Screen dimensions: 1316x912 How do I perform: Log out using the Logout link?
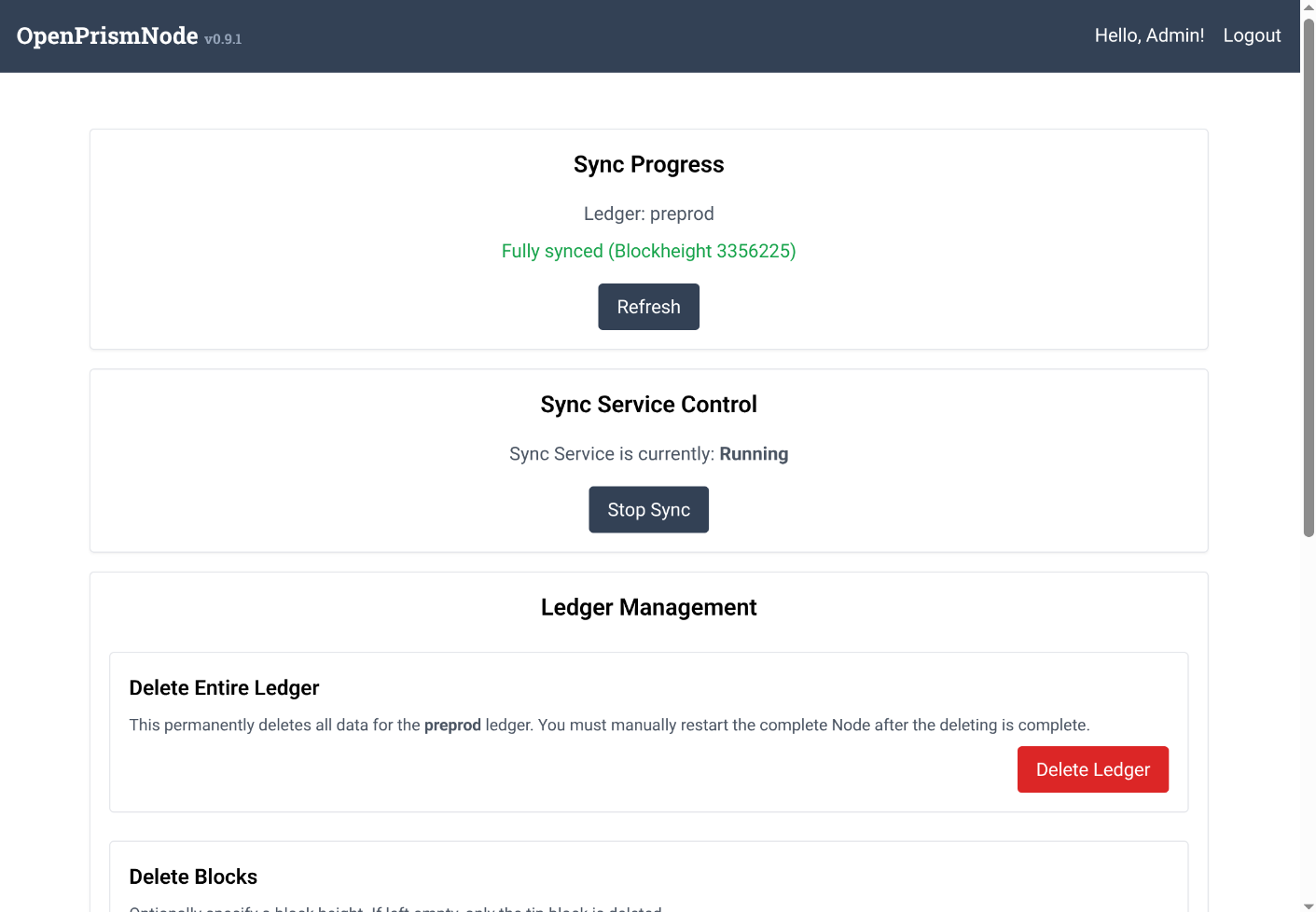1252,35
